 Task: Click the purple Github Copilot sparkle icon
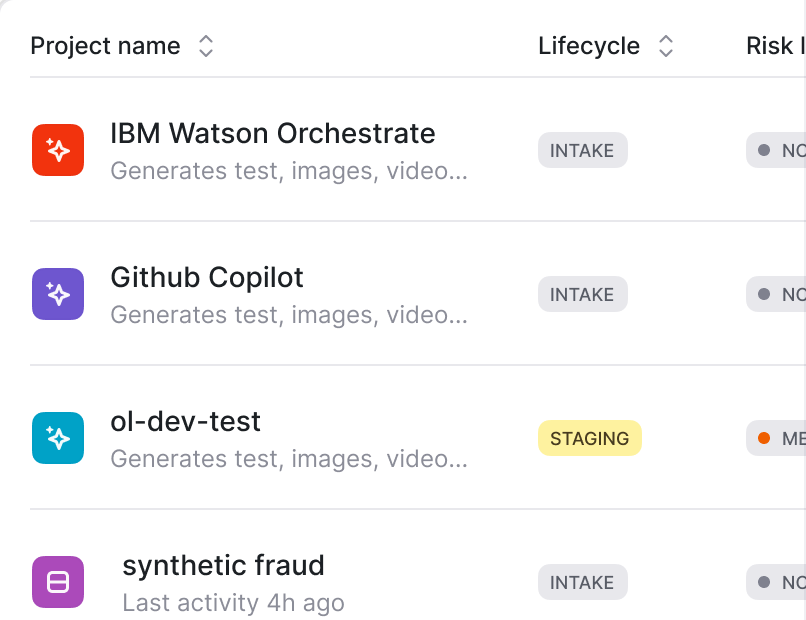coord(58,294)
